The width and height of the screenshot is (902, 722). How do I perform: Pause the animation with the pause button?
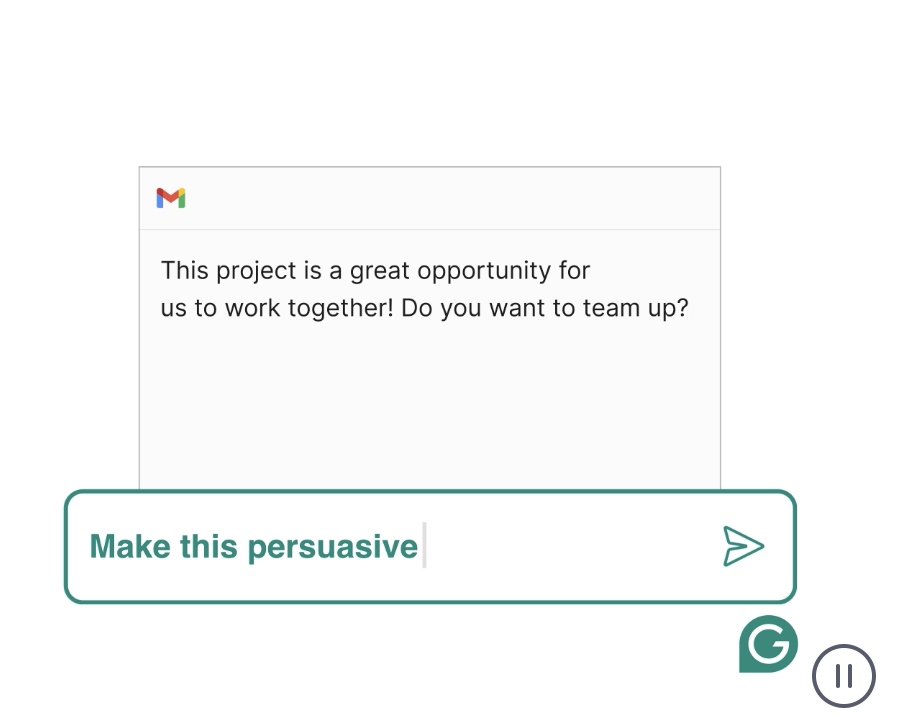pos(843,676)
